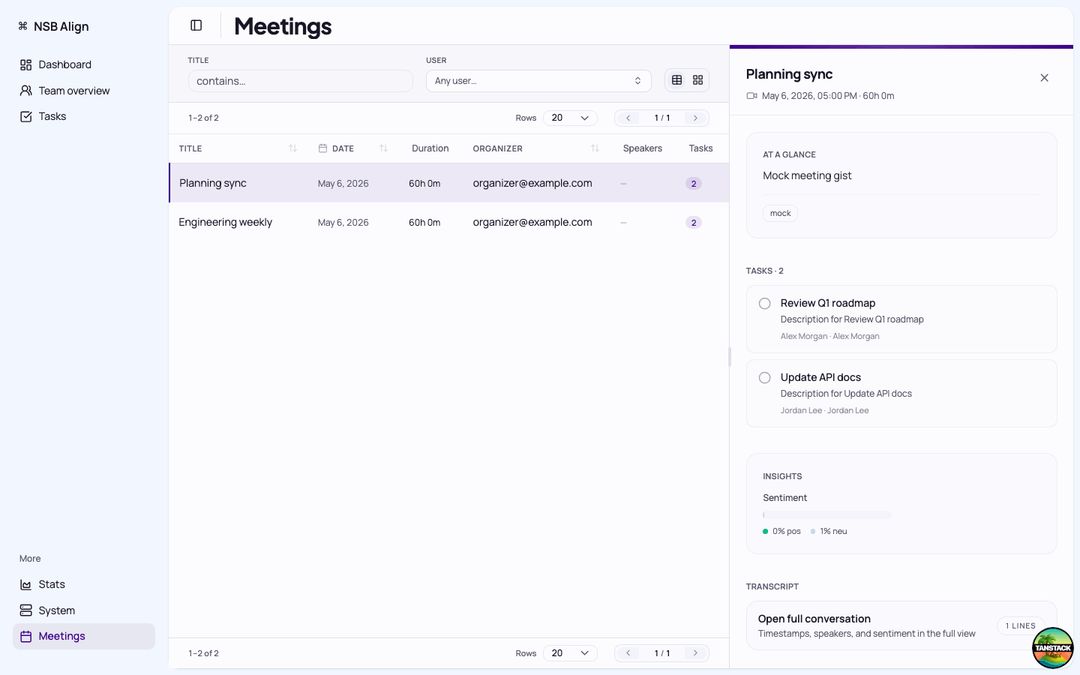Sort meetings by Organizer column
Screen dimensions: 1080x675
coord(594,148)
